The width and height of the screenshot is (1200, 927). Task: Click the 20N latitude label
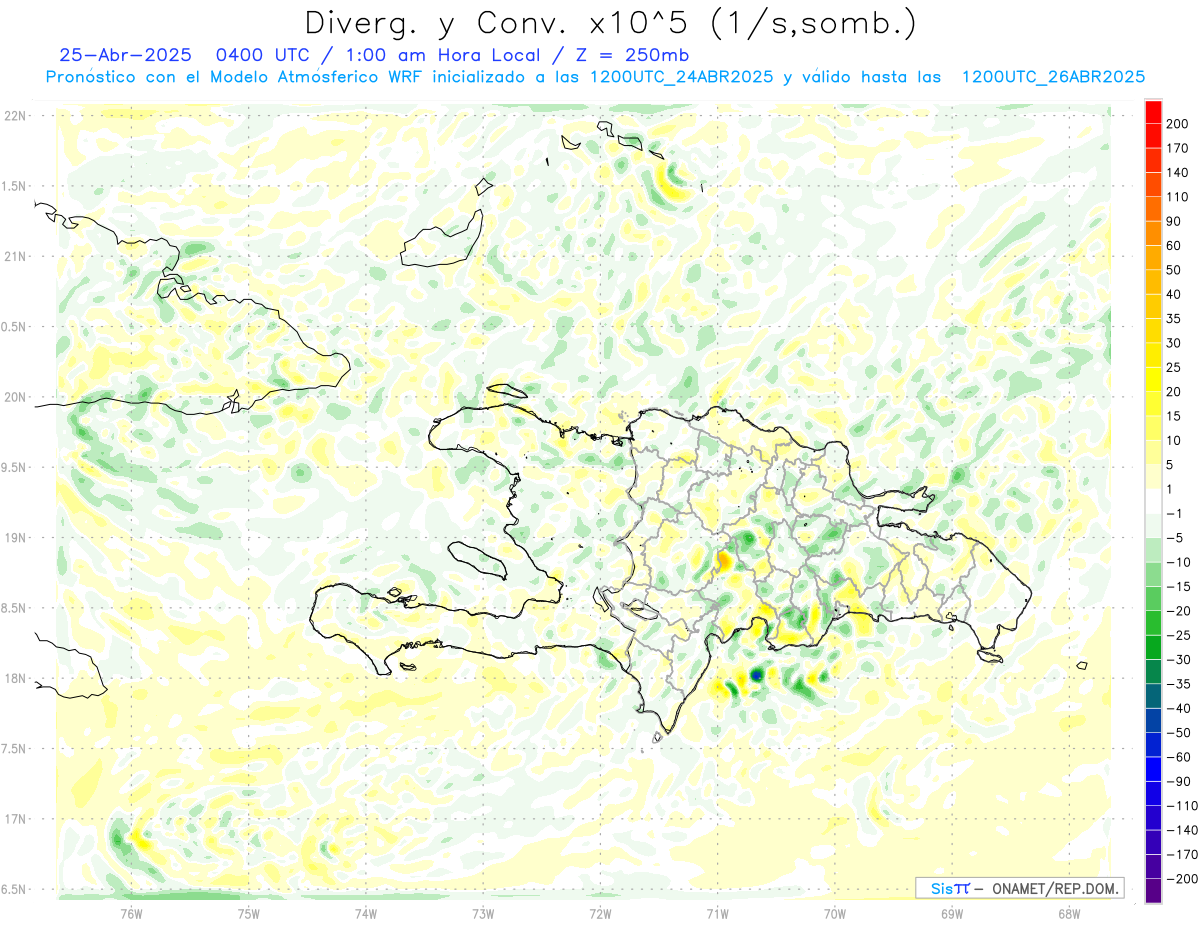tap(14, 397)
